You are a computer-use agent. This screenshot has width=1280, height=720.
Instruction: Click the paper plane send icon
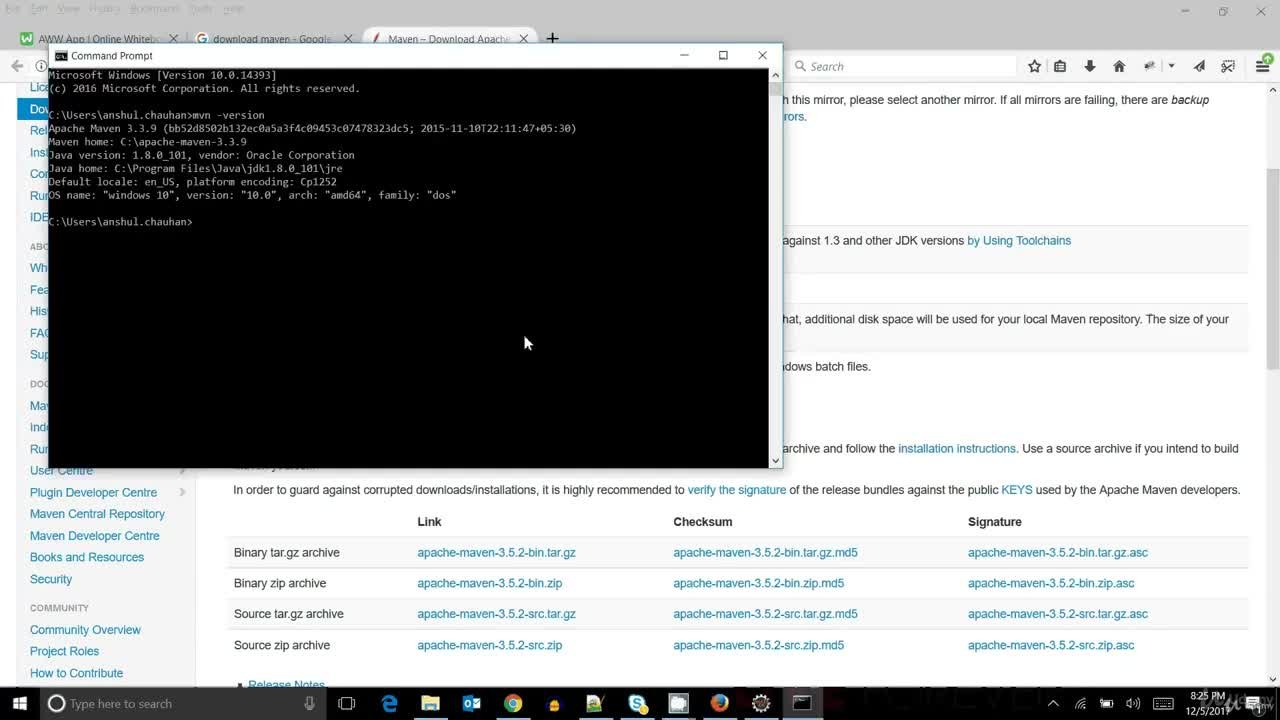click(x=1199, y=66)
